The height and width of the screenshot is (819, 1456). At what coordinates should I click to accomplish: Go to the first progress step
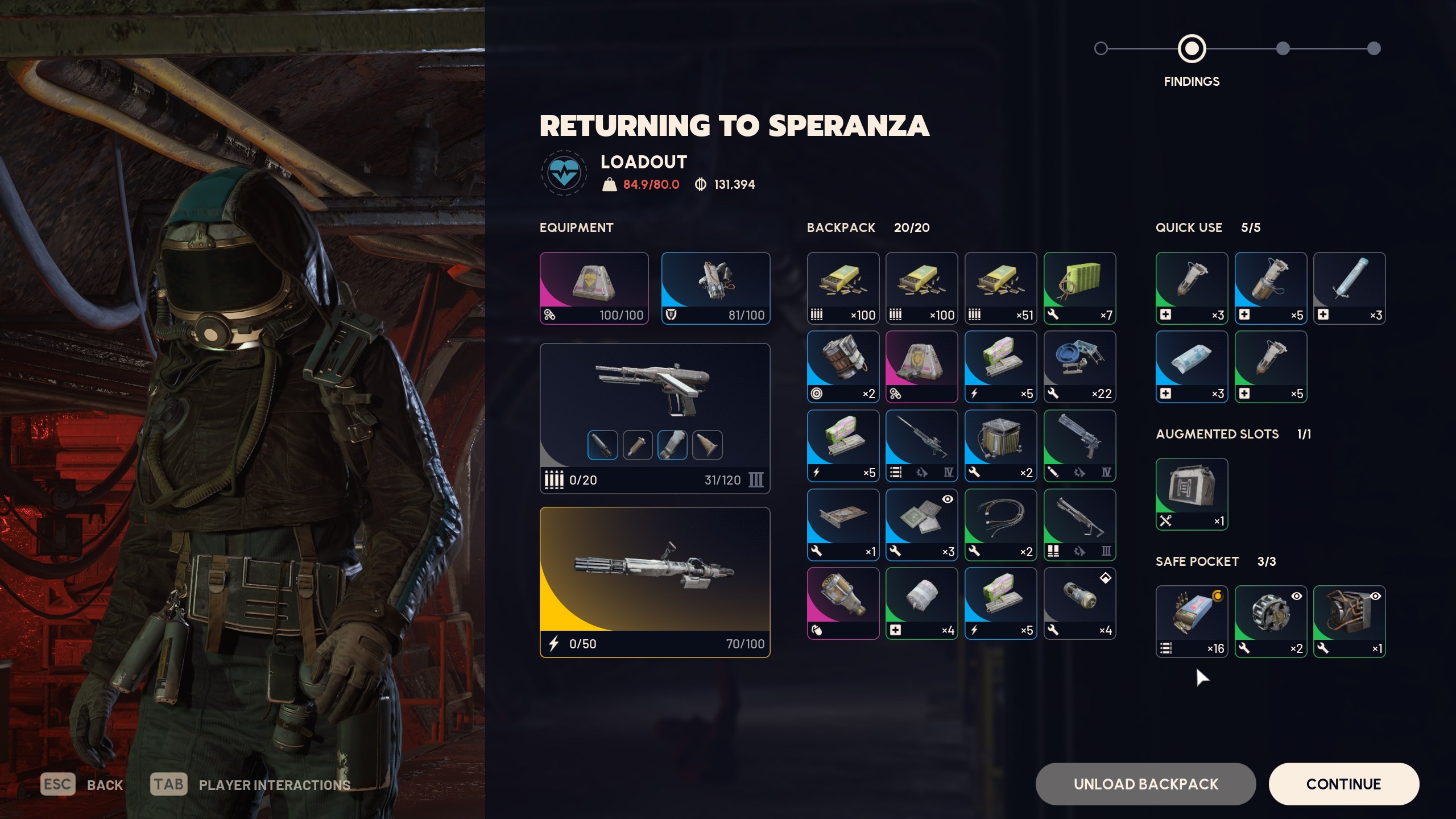click(1101, 48)
